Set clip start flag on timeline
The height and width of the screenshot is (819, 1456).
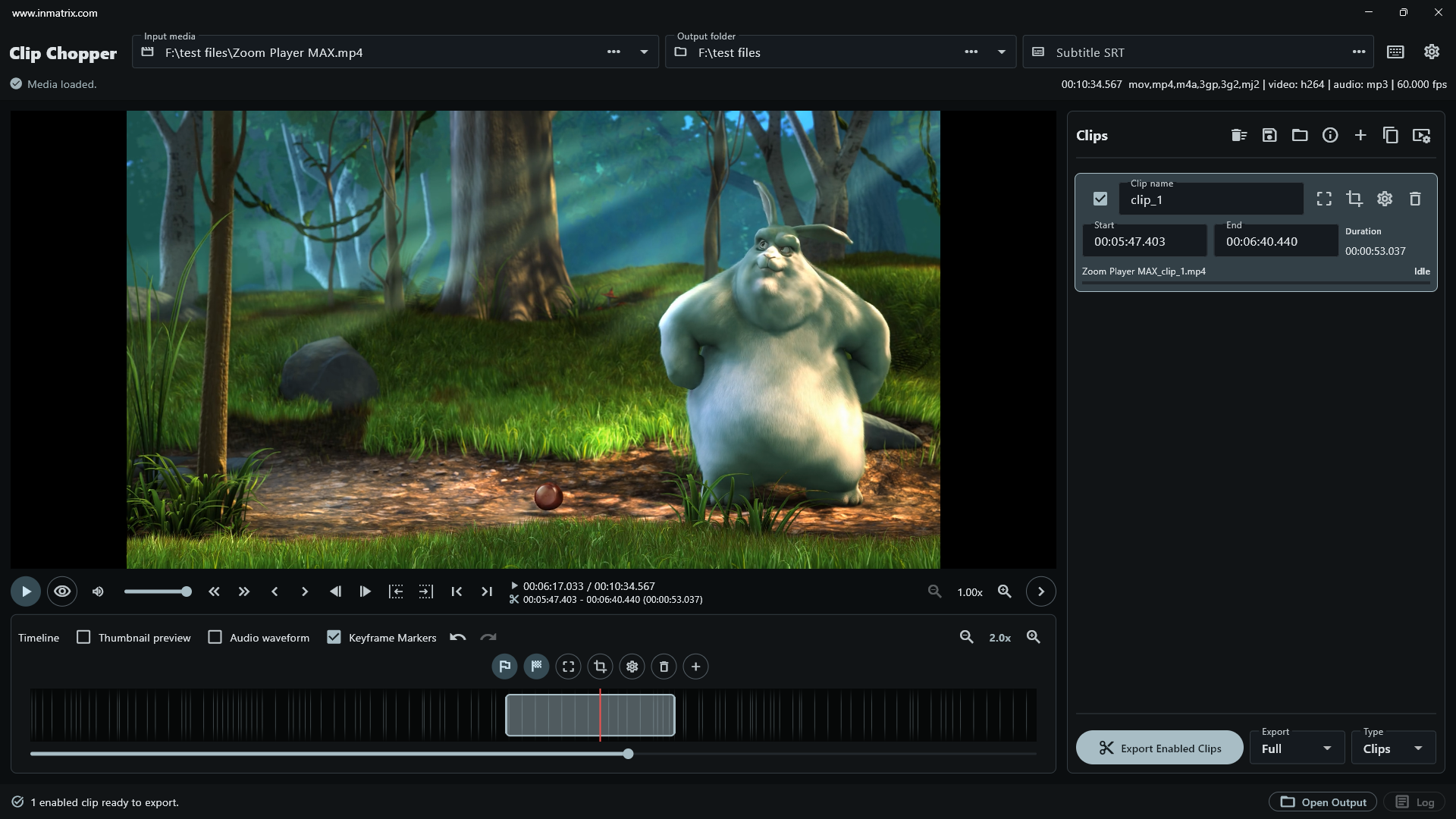tap(505, 667)
